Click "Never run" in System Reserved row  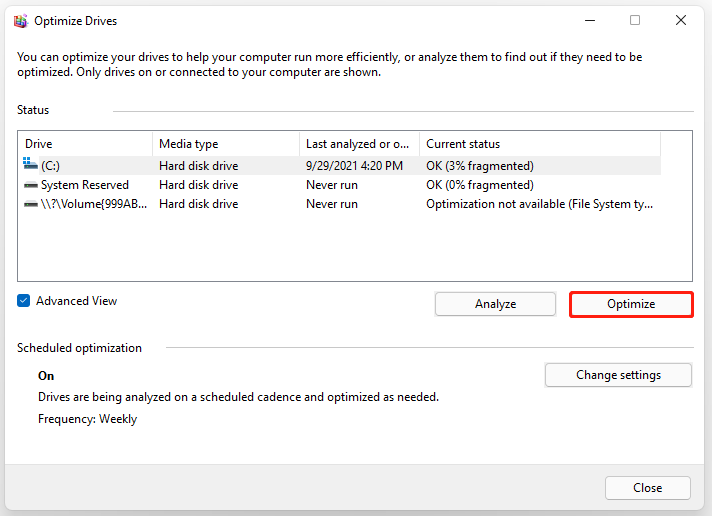[332, 185]
